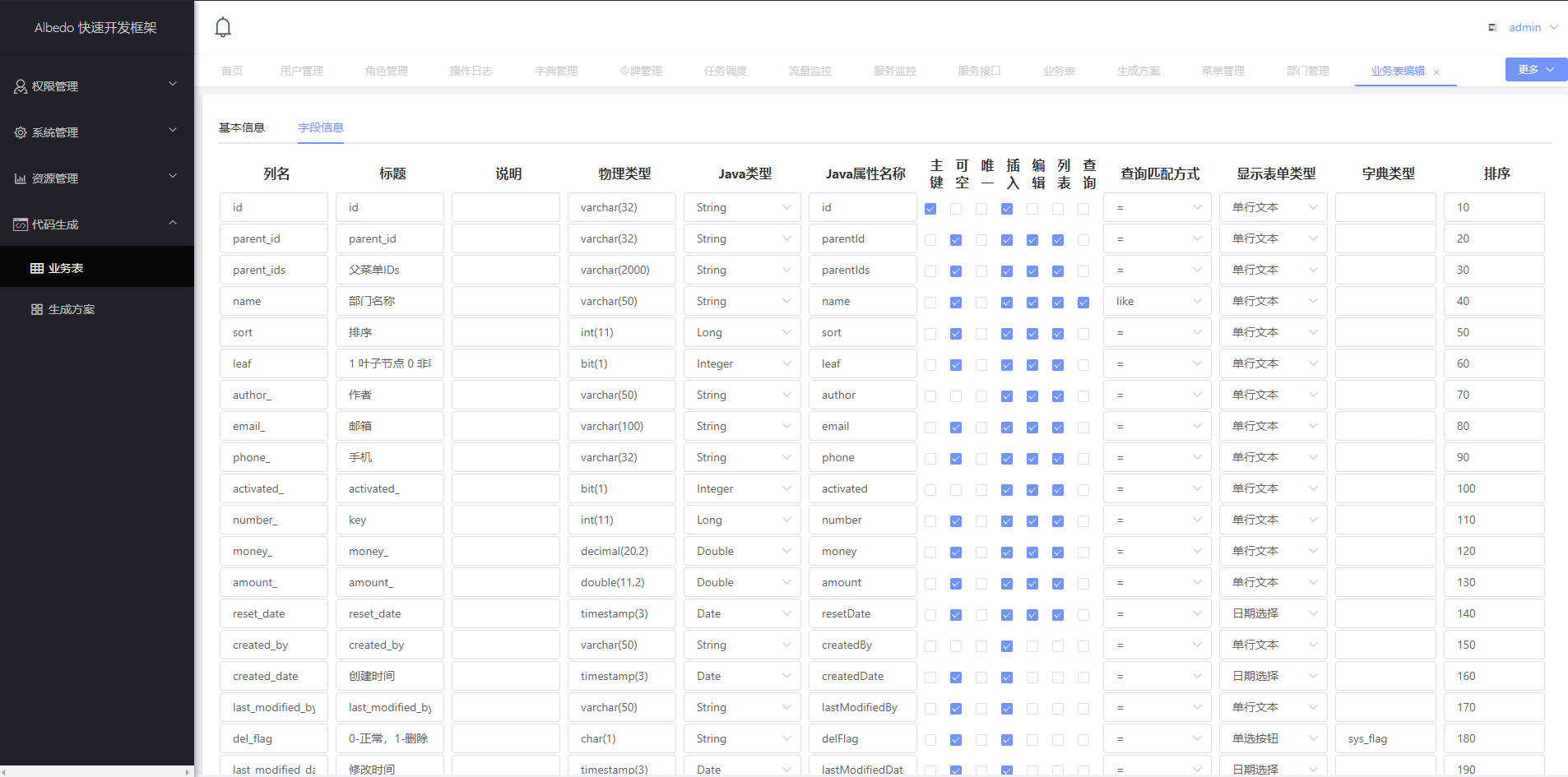Toggle 列表 checkbox for email_ row

(x=1058, y=428)
